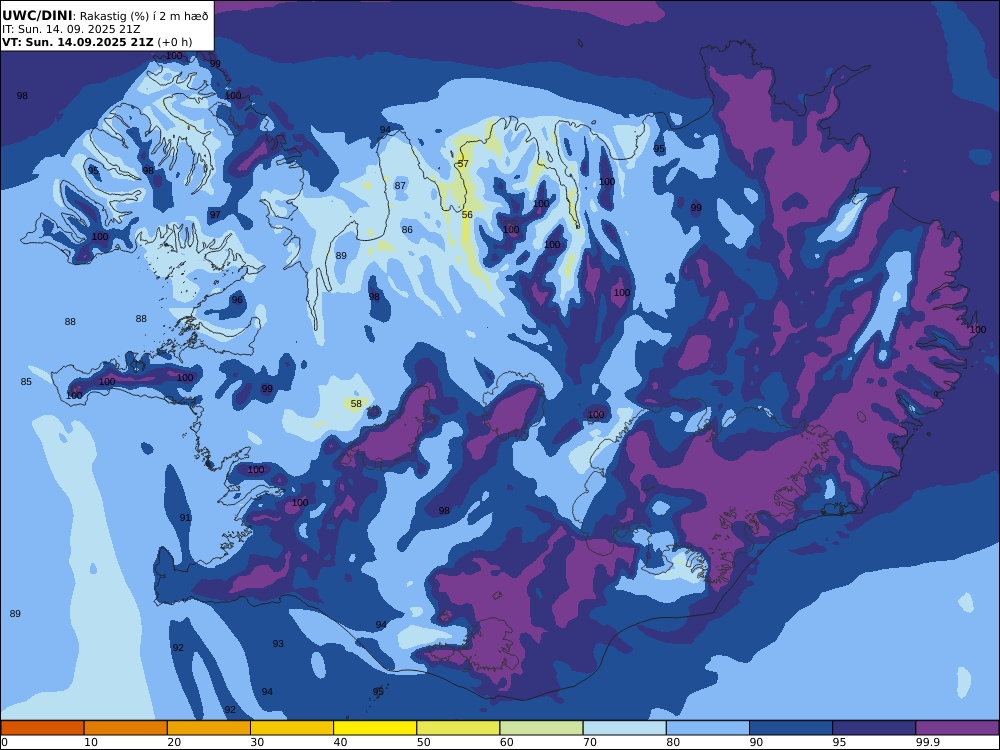Viewport: 1000px width, 750px height.
Task: Click the amber 20–30 legend swatch
Action: point(209,728)
